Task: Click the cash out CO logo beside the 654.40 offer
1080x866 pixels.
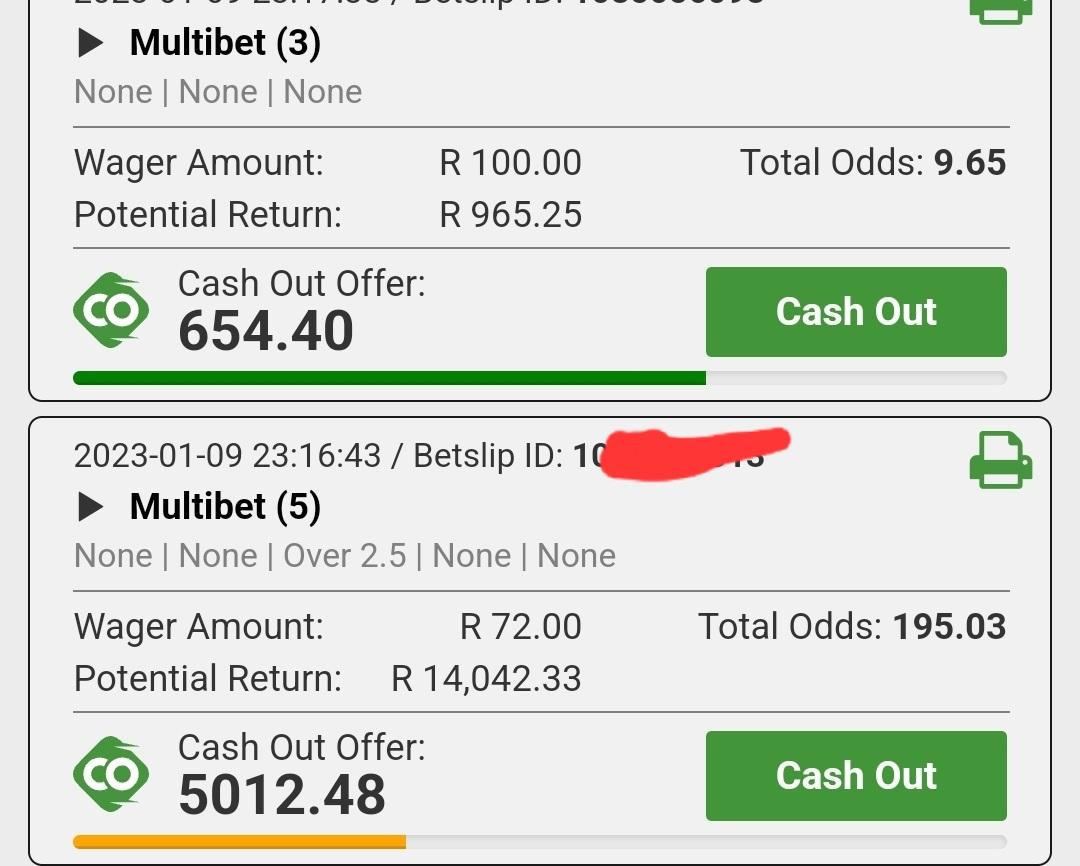Action: click(x=111, y=309)
